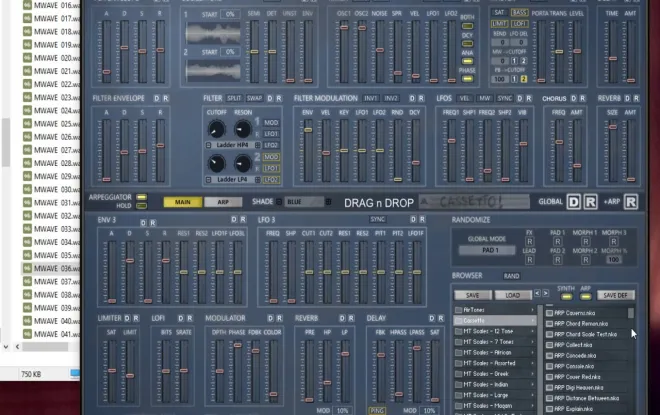This screenshot has height=415, width=660.
Task: Click the REVERB header D button beside CHORUS
Action: coord(627,98)
